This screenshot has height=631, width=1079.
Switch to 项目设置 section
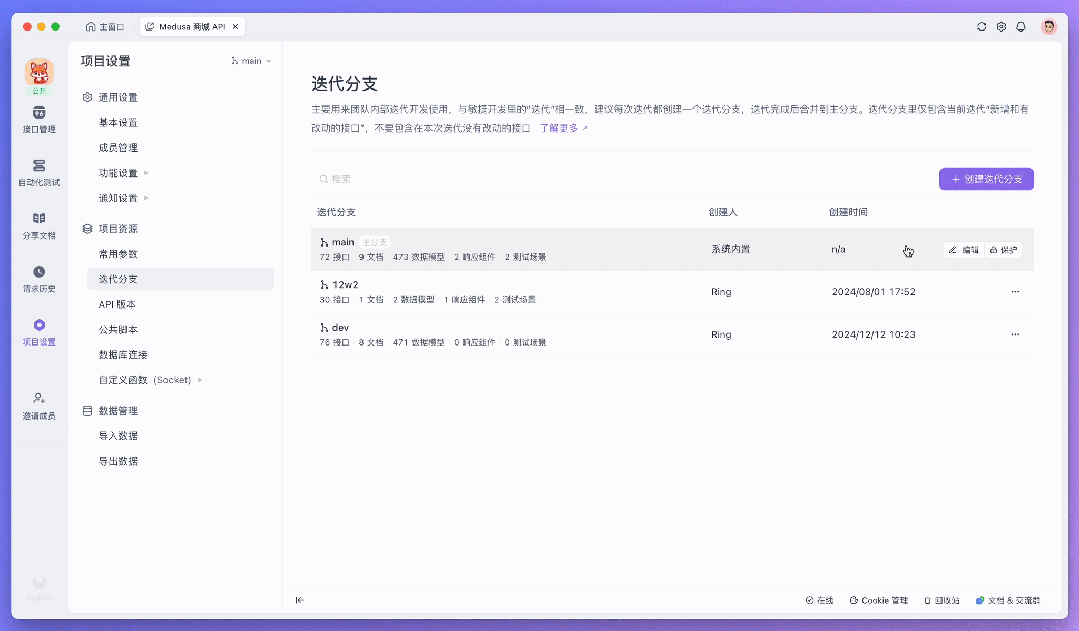coord(40,333)
